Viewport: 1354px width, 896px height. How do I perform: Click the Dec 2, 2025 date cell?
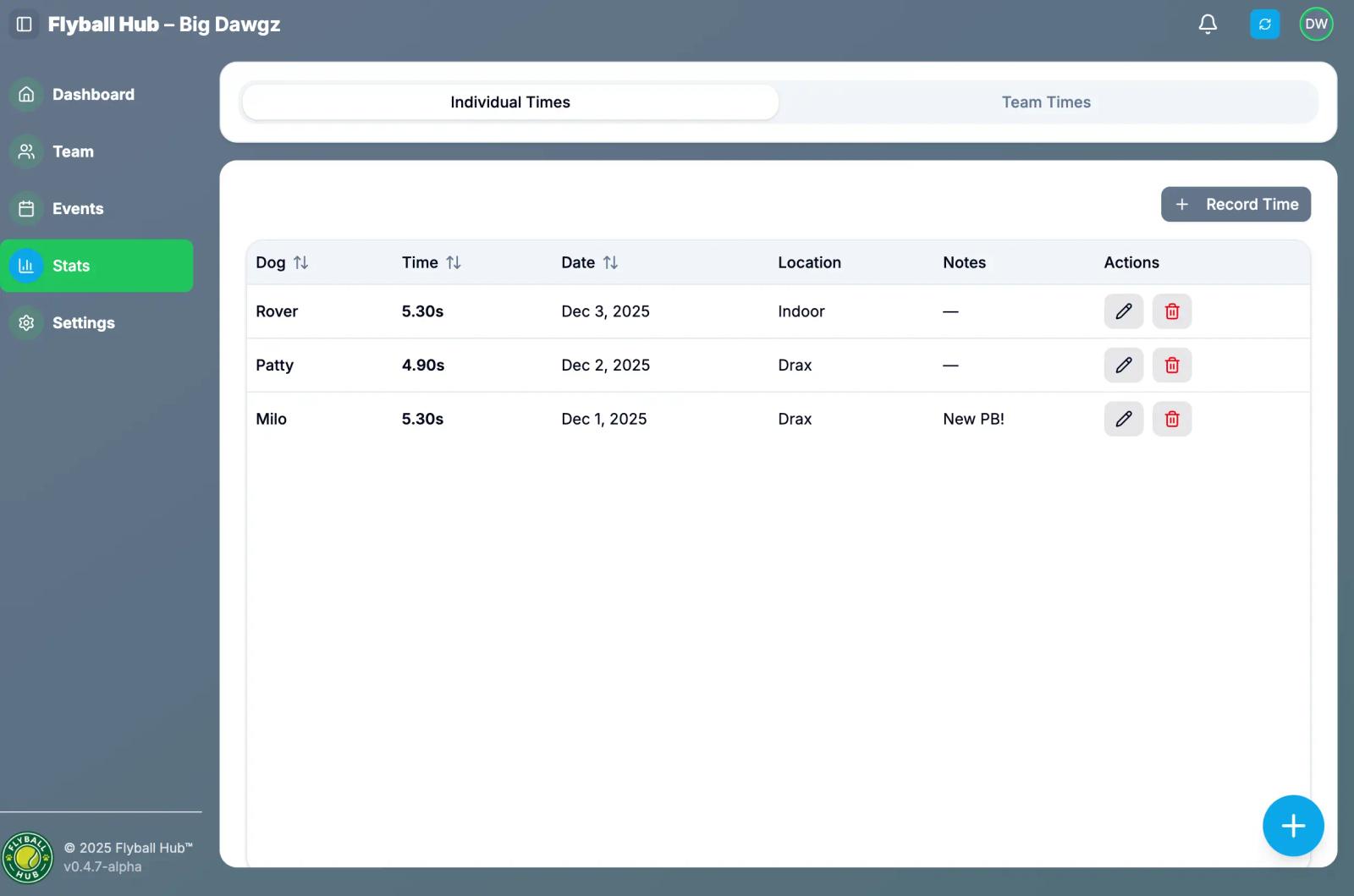point(605,366)
